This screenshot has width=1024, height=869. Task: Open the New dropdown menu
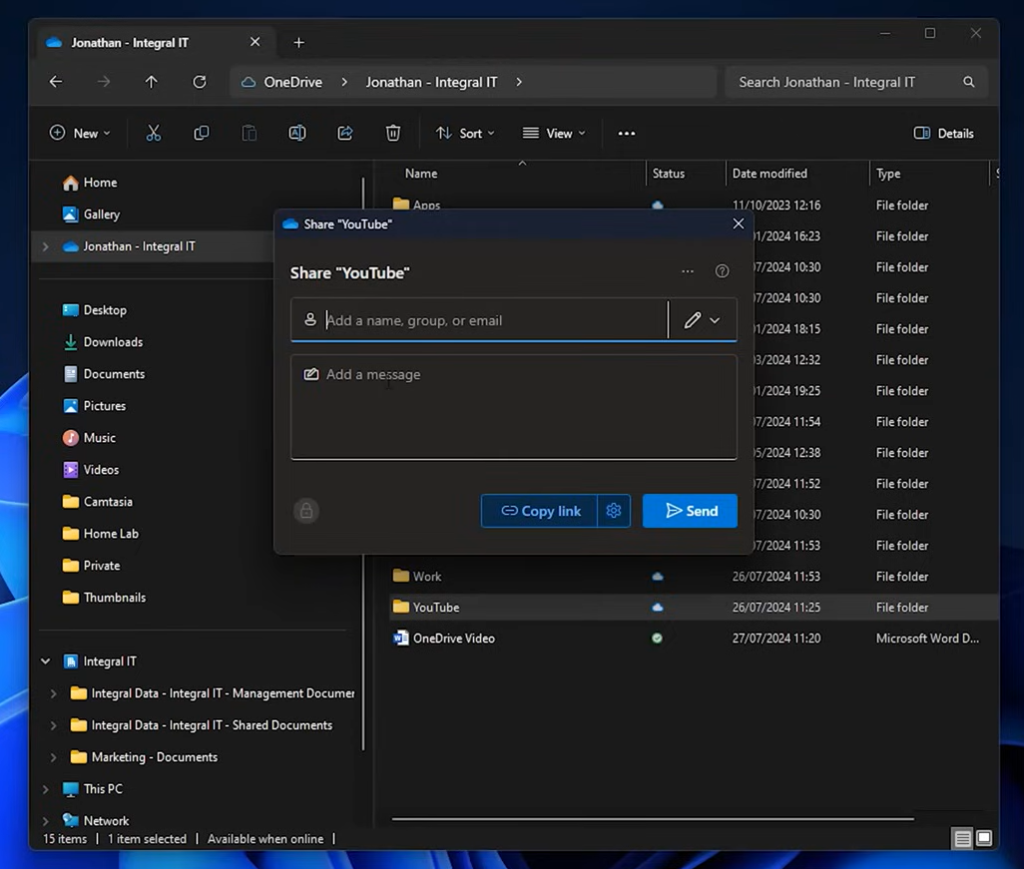tap(80, 133)
